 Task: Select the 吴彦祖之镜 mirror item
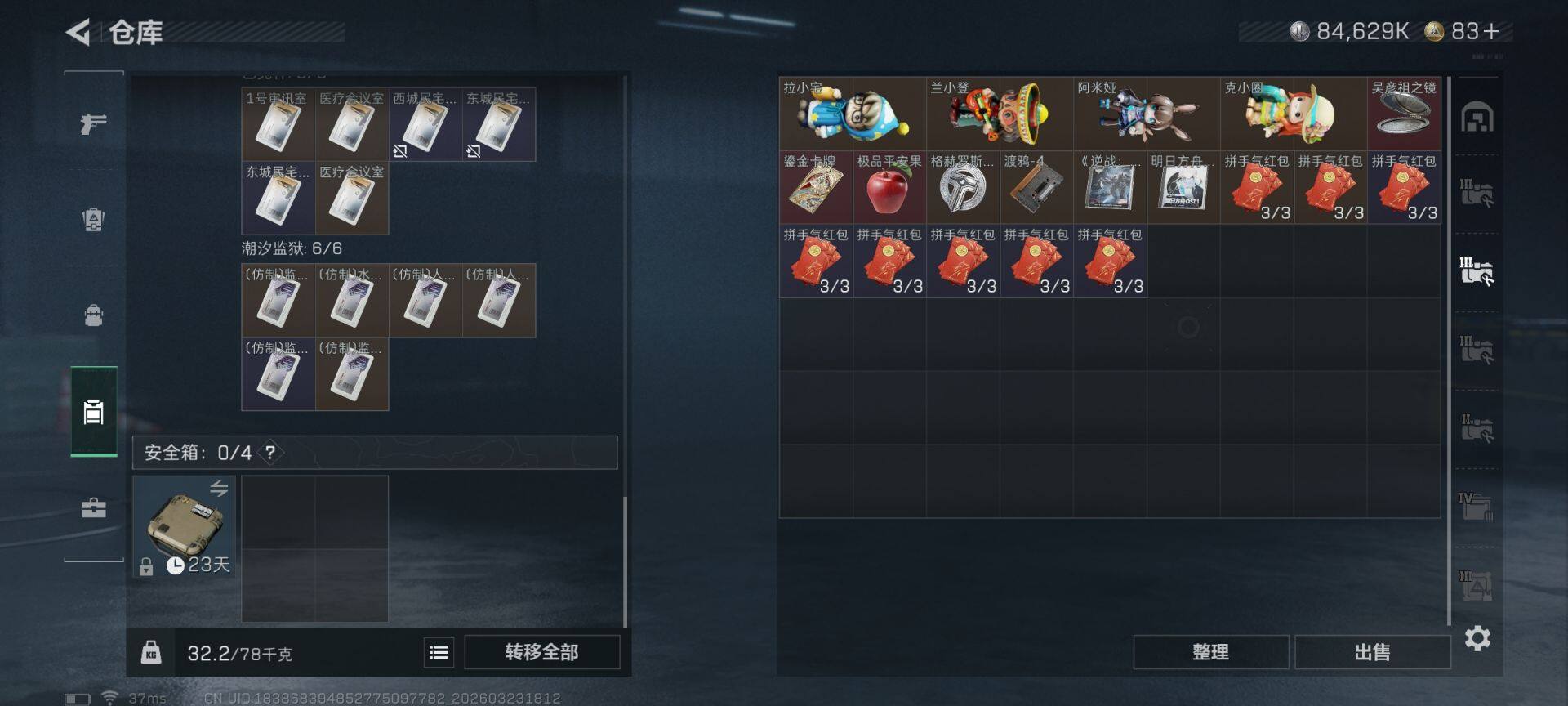[1404, 114]
